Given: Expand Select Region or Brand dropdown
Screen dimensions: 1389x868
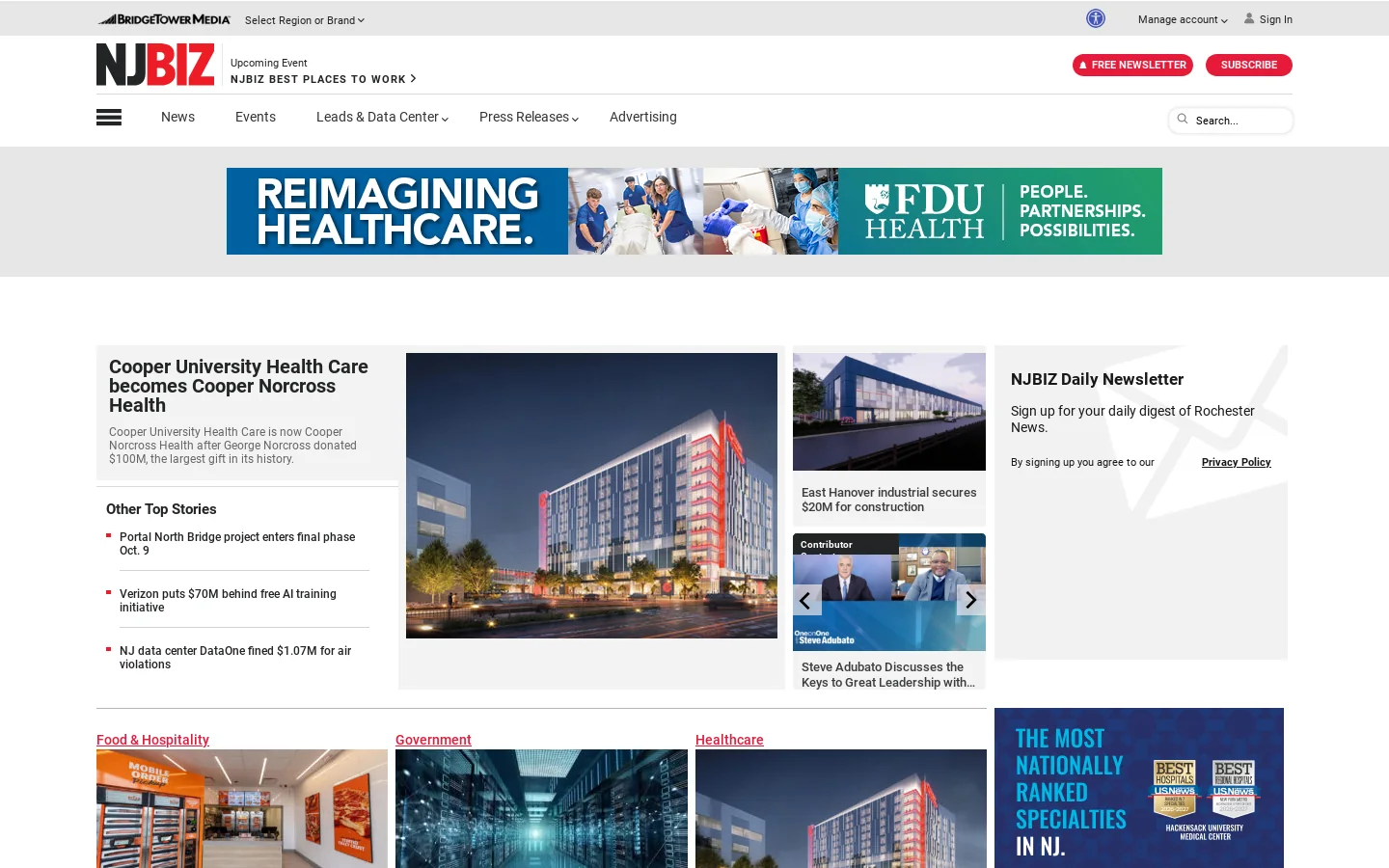Looking at the screenshot, I should click(305, 20).
